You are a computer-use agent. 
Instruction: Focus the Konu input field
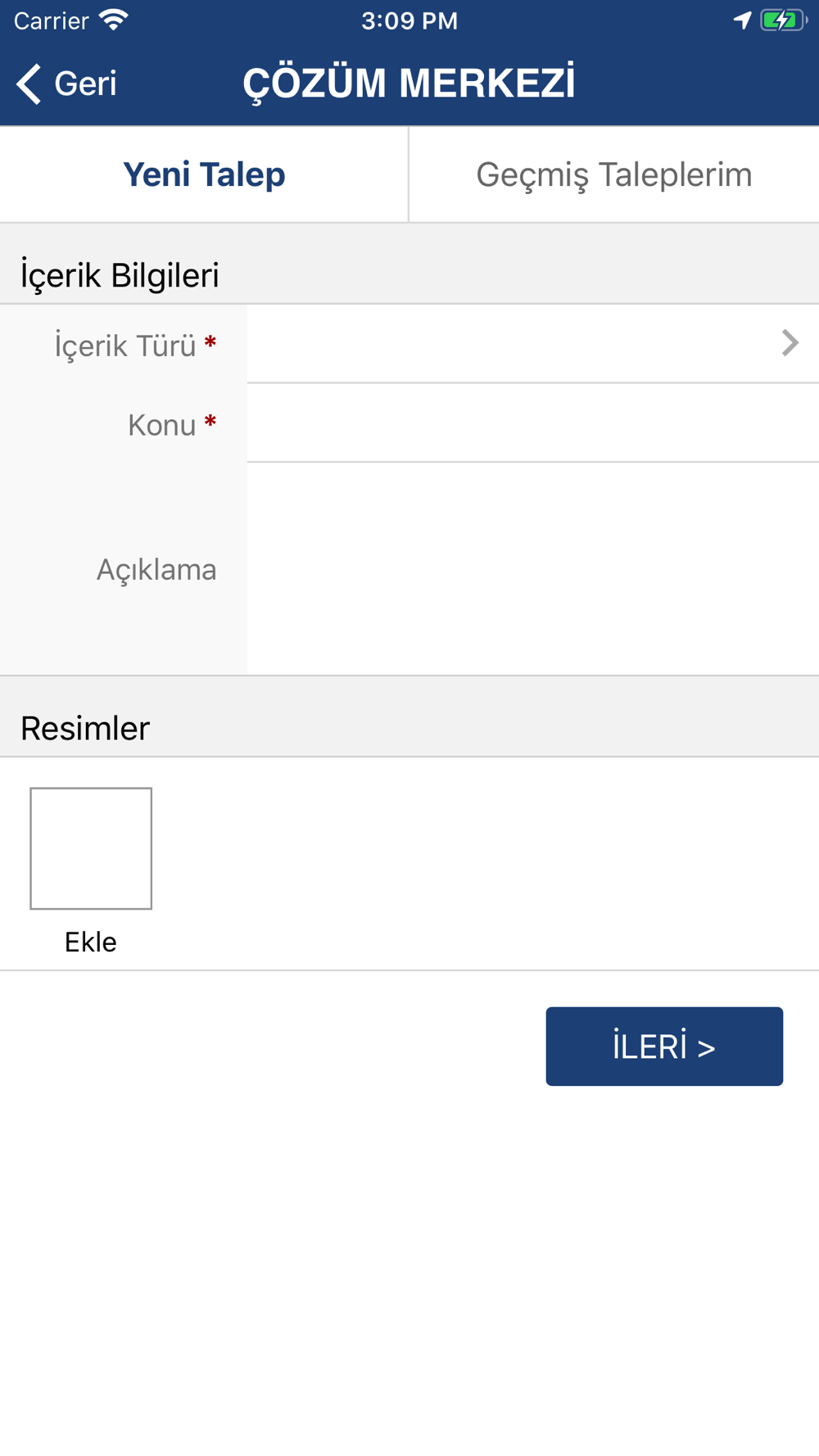click(x=532, y=423)
